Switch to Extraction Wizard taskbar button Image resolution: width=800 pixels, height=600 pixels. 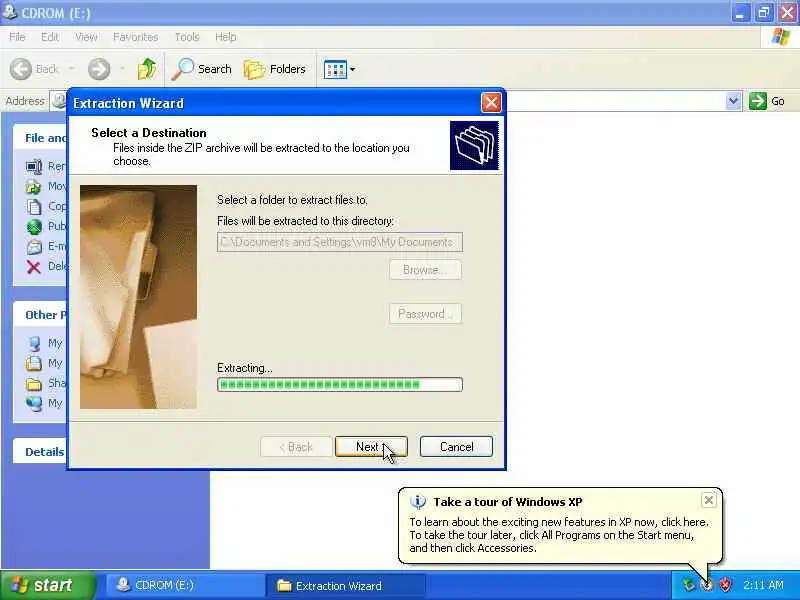tap(345, 585)
